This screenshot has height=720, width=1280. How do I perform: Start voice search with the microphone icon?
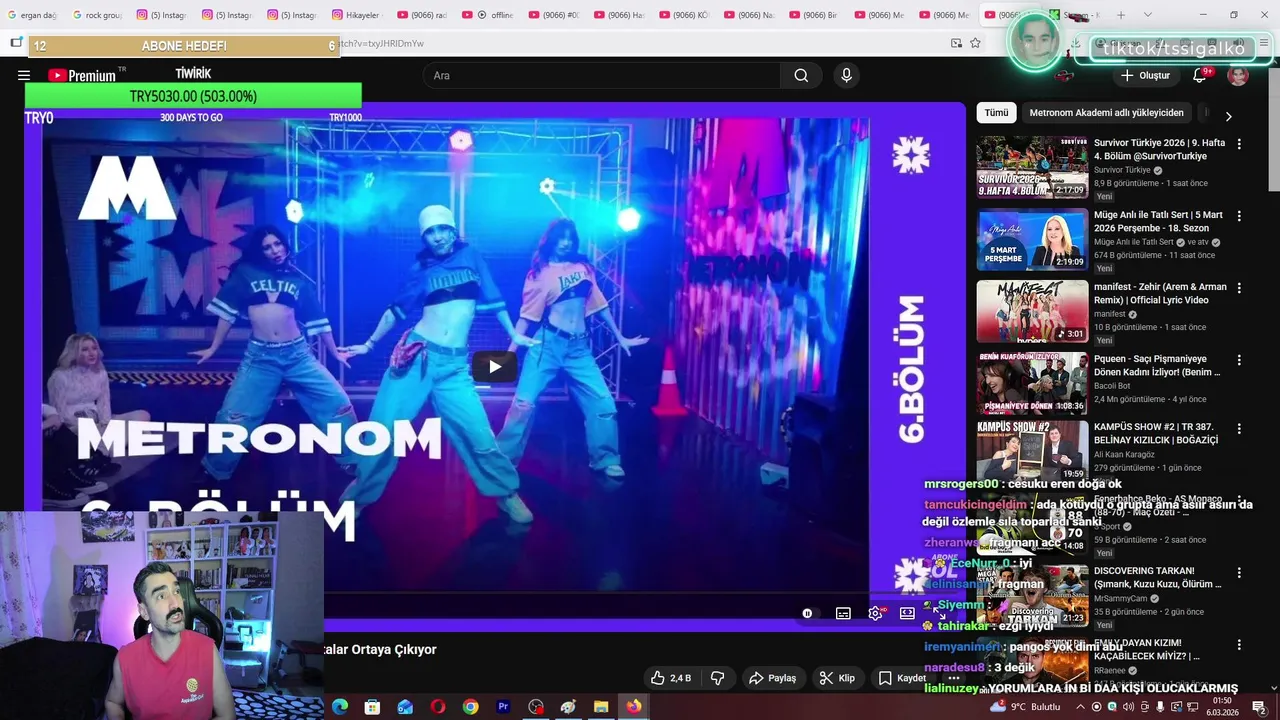pyautogui.click(x=847, y=75)
